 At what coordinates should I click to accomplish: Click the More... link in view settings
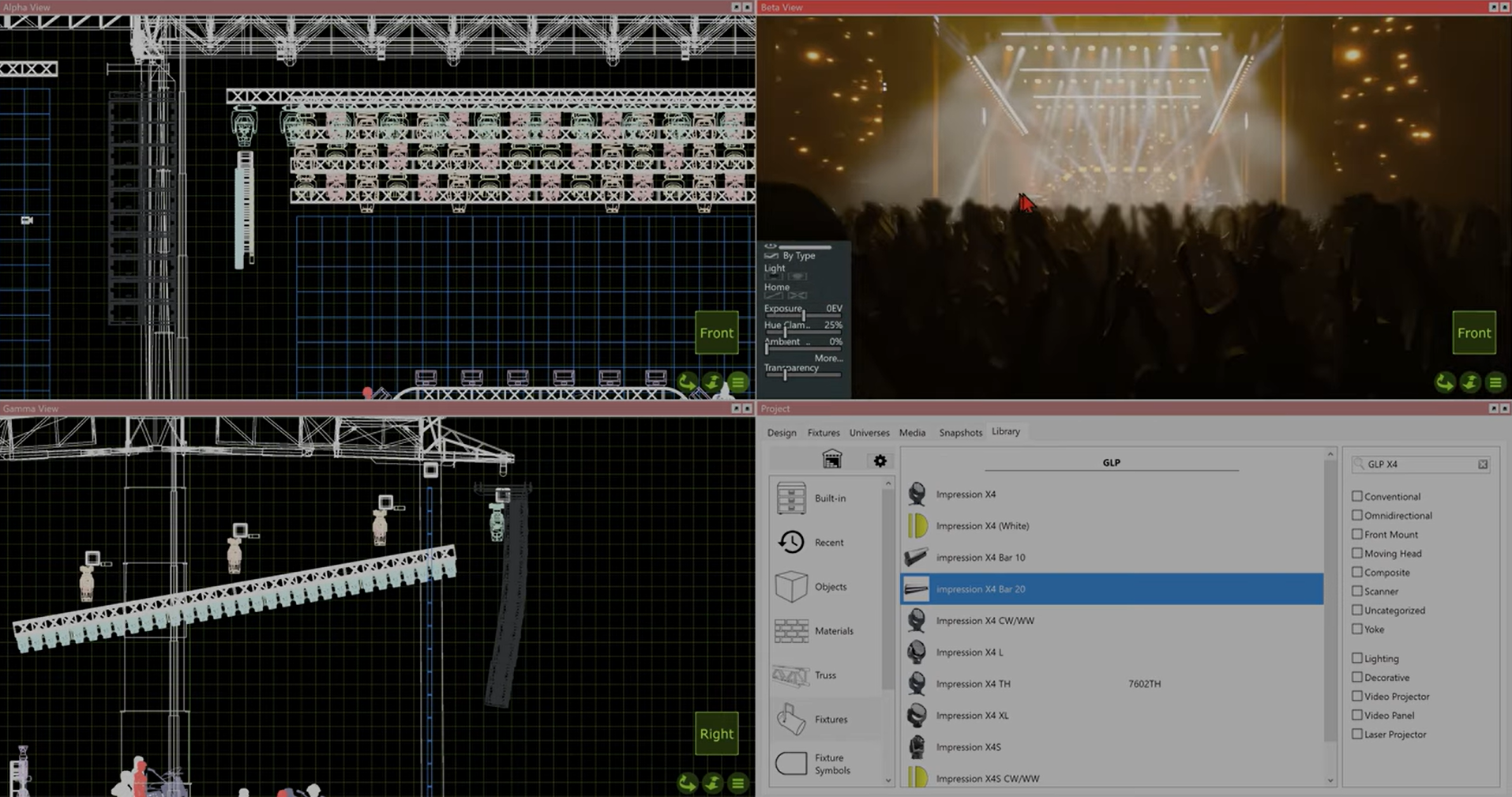[829, 358]
